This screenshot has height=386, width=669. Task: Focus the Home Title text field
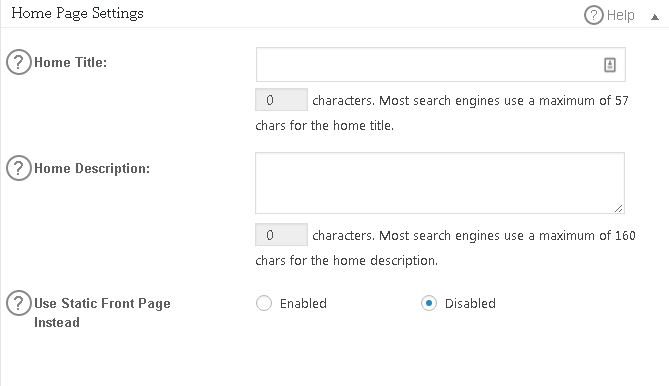click(441, 64)
